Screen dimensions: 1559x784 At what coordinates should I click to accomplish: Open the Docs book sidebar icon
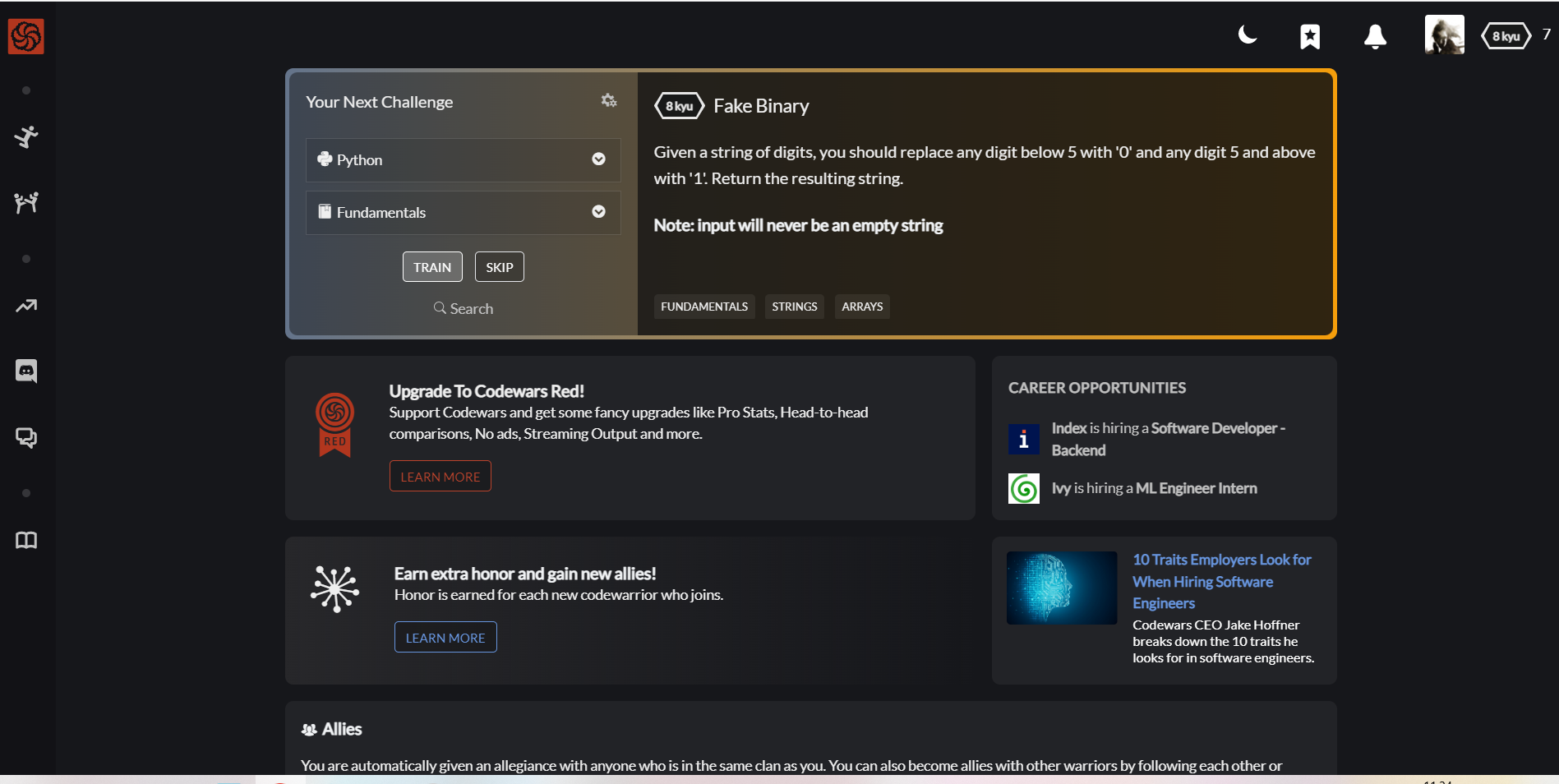(26, 540)
